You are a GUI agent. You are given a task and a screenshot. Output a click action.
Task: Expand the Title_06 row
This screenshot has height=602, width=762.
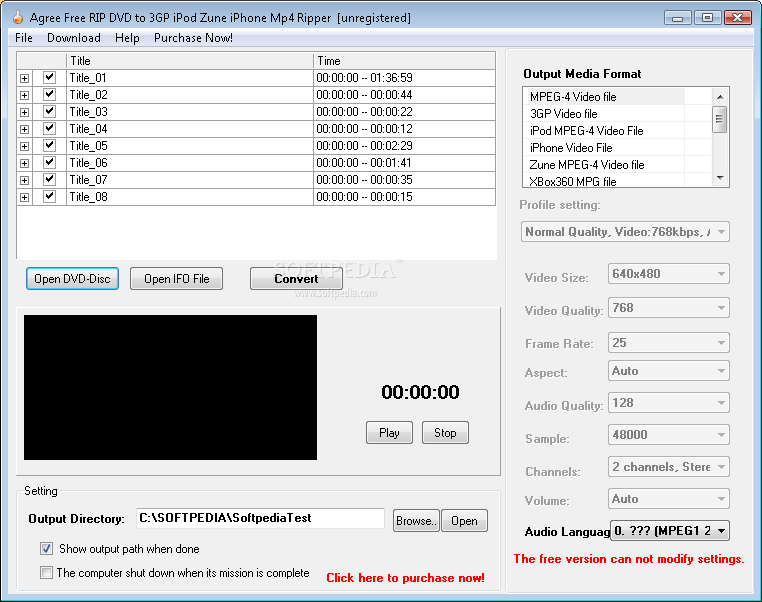click(24, 163)
